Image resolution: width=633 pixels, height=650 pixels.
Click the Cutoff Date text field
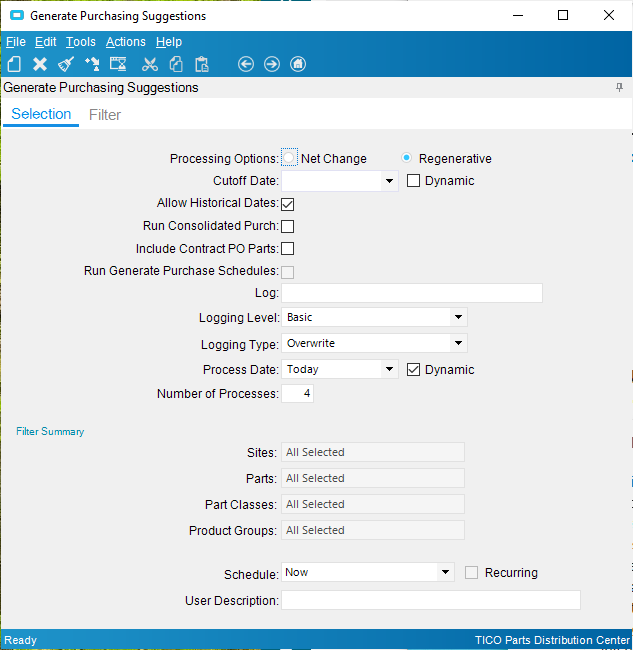coord(331,181)
